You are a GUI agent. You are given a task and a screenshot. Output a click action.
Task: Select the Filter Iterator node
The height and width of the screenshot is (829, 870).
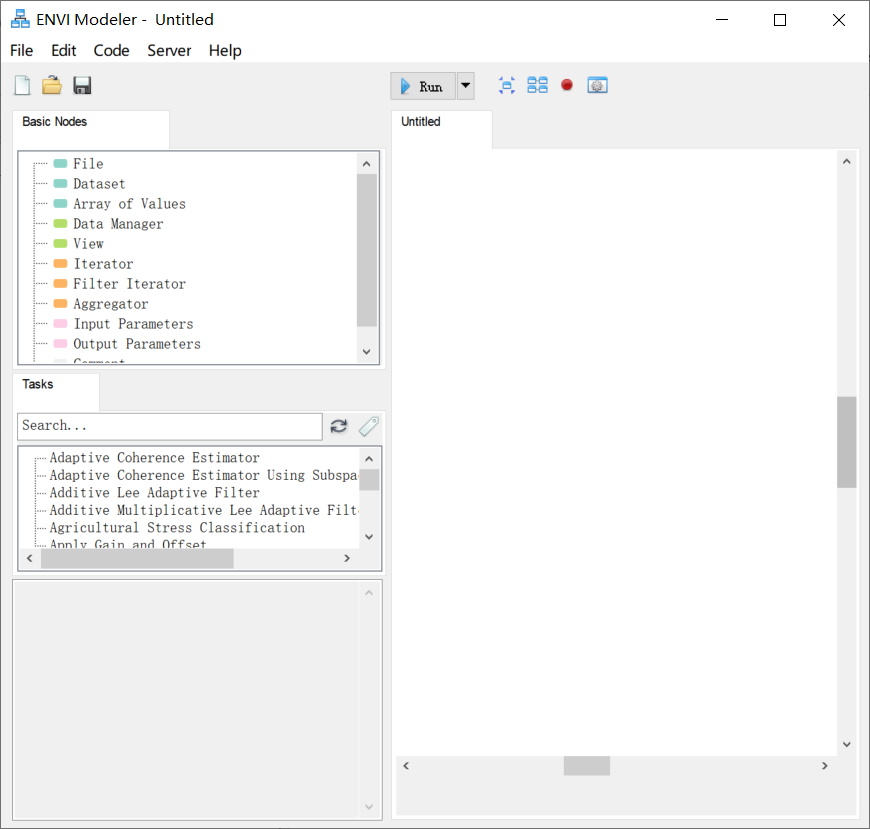[x=129, y=284]
